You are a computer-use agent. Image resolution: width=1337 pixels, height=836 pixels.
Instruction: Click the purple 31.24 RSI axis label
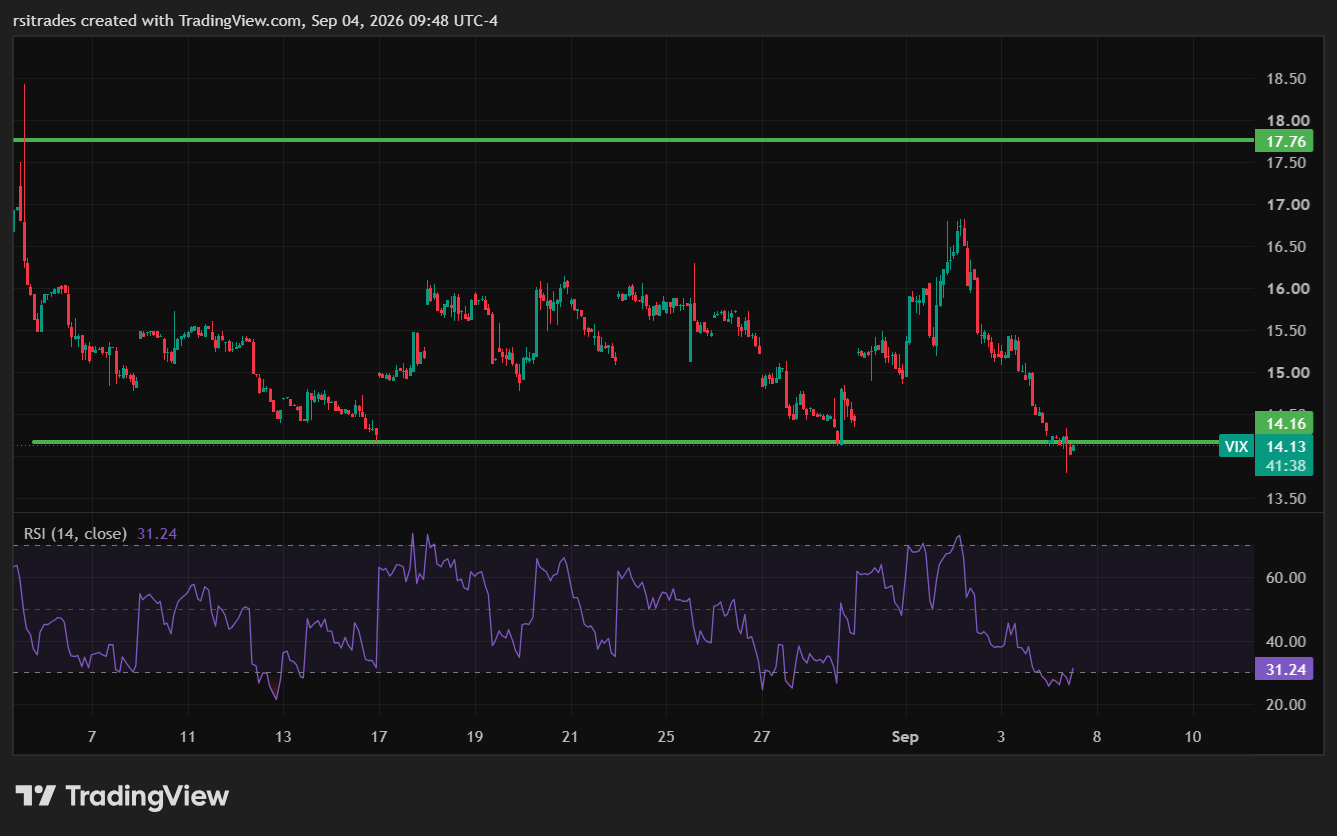pyautogui.click(x=1285, y=670)
